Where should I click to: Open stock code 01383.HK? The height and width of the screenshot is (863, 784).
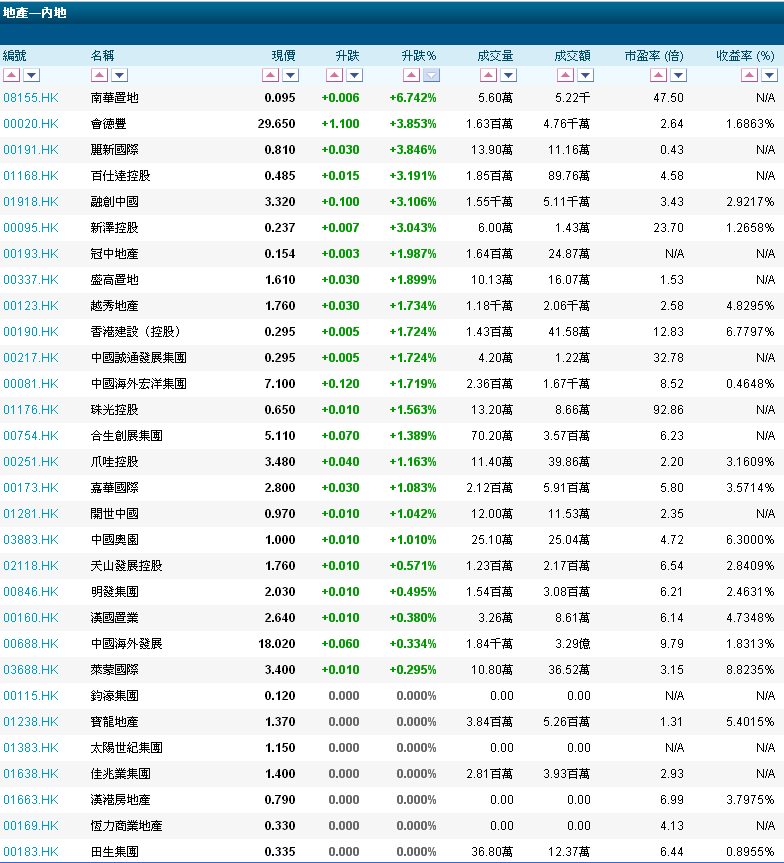31,748
